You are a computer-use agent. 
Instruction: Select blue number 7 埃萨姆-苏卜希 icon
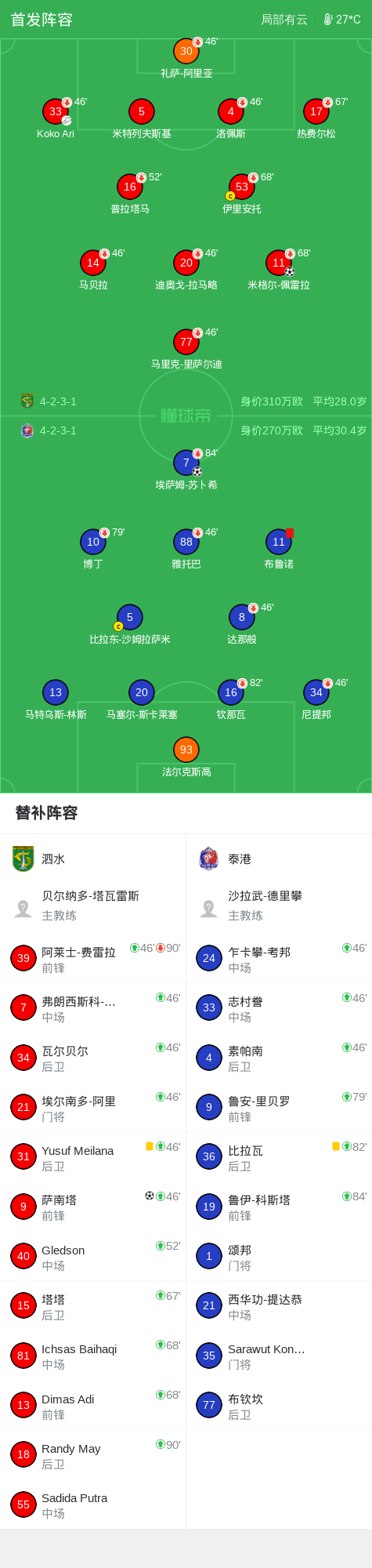tap(186, 463)
